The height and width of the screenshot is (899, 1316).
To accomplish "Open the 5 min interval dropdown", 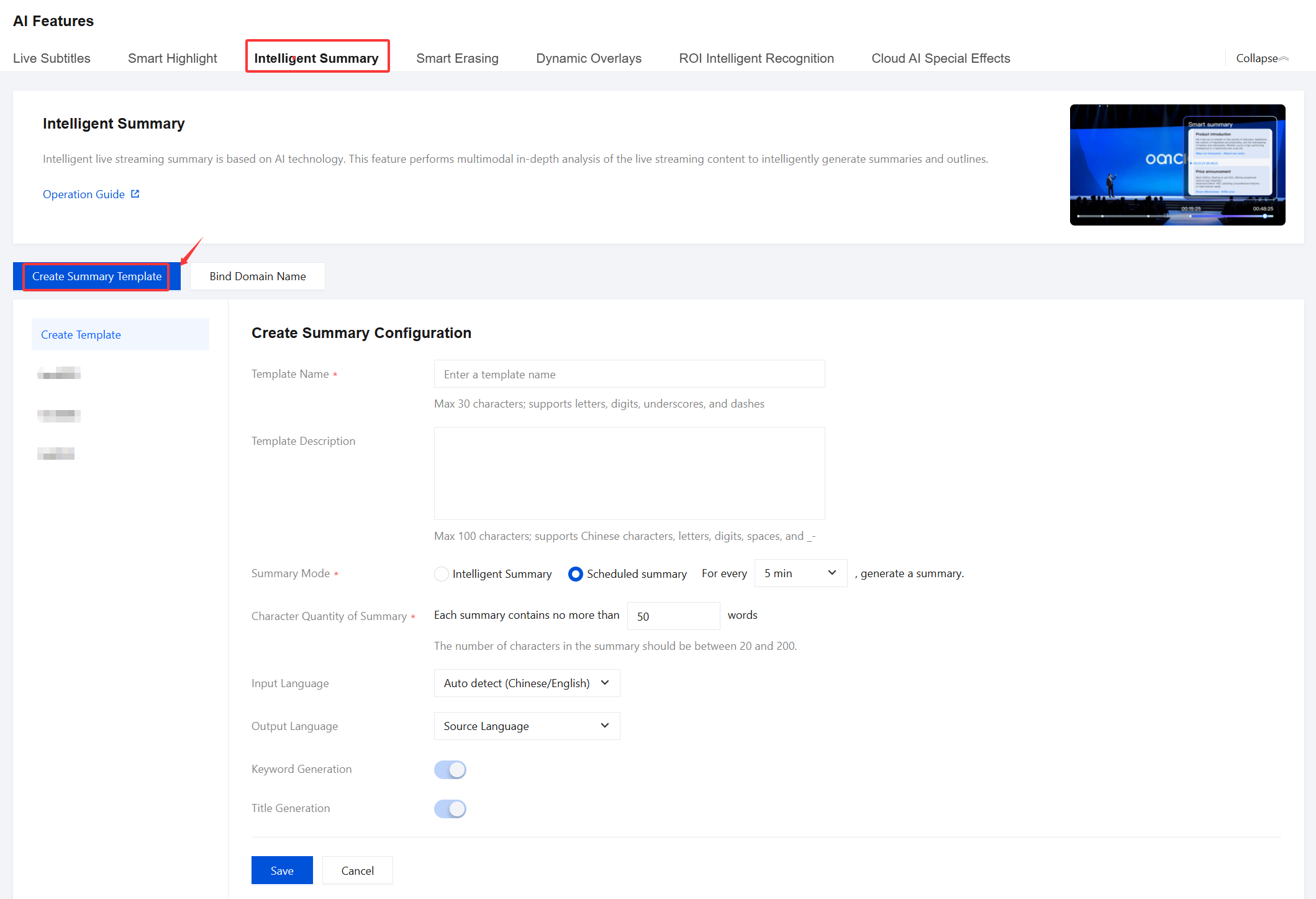I will pyautogui.click(x=800, y=573).
